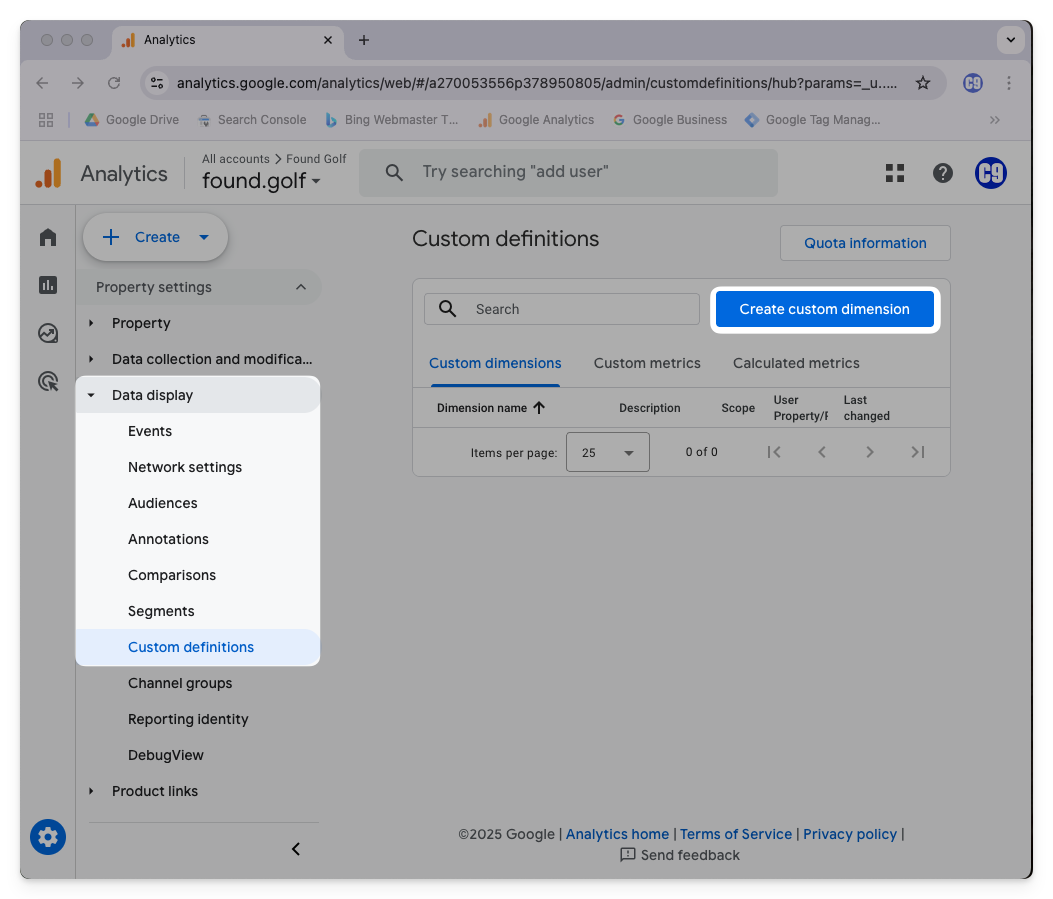Switch to the Calculated metrics tab
This screenshot has height=899, width=1053.
pyautogui.click(x=796, y=363)
